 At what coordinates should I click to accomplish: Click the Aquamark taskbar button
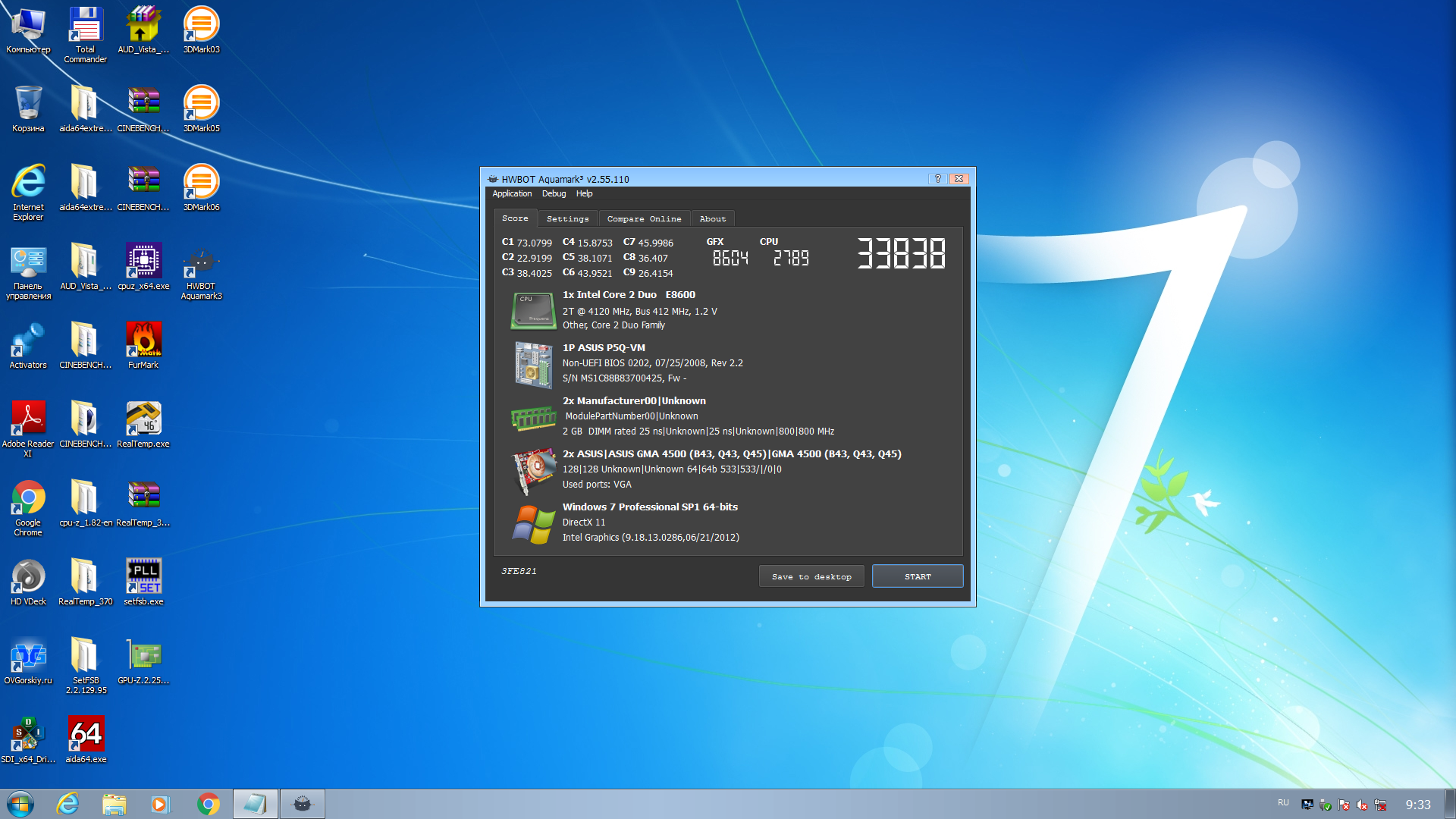pos(303,804)
